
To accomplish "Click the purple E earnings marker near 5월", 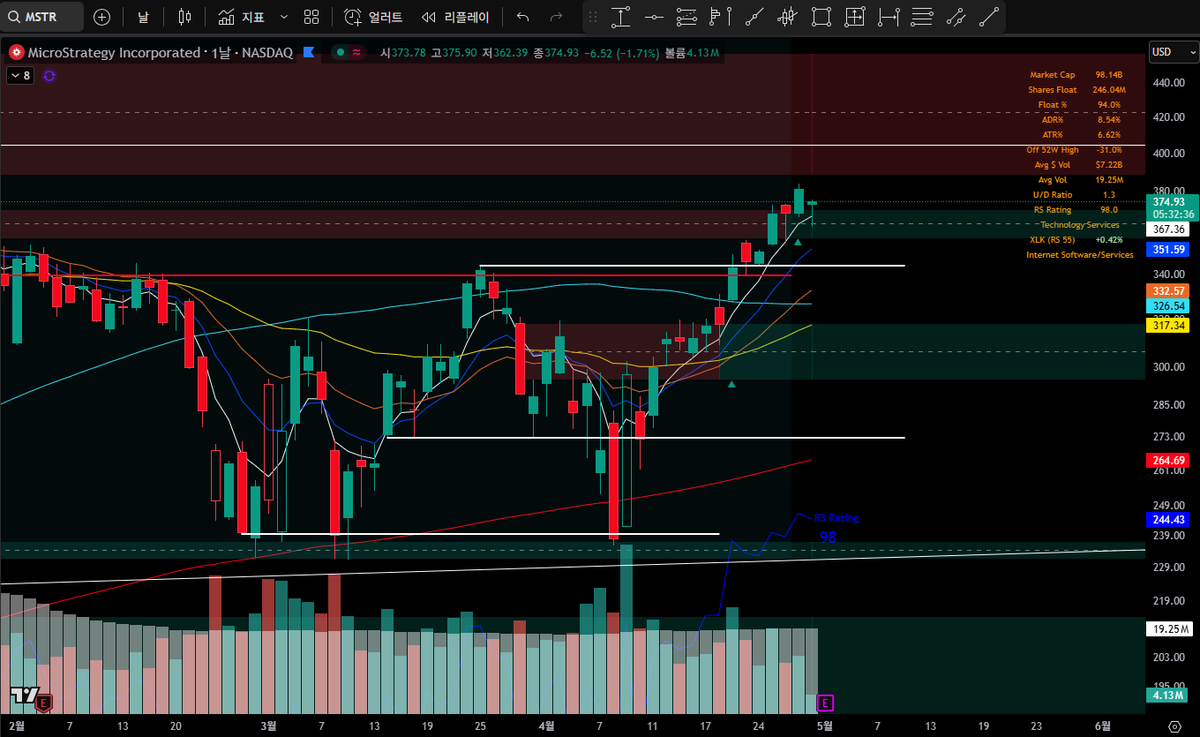I will point(825,702).
